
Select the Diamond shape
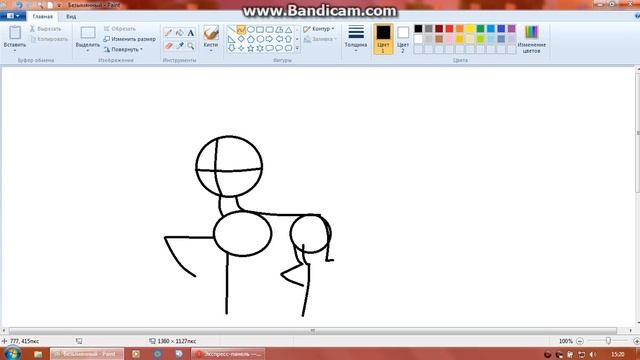[241, 39]
